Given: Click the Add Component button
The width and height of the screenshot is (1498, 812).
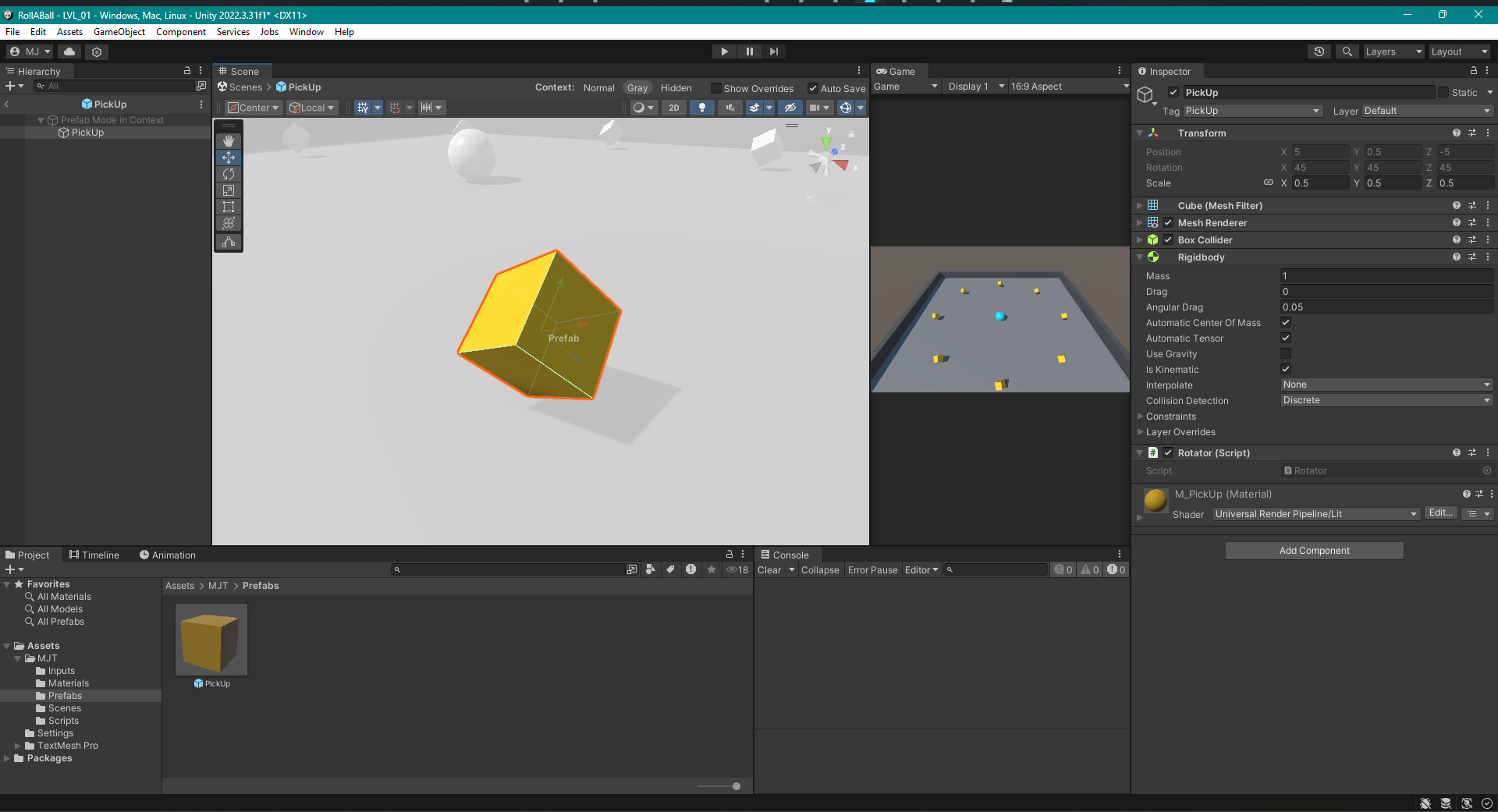Looking at the screenshot, I should pyautogui.click(x=1314, y=551).
